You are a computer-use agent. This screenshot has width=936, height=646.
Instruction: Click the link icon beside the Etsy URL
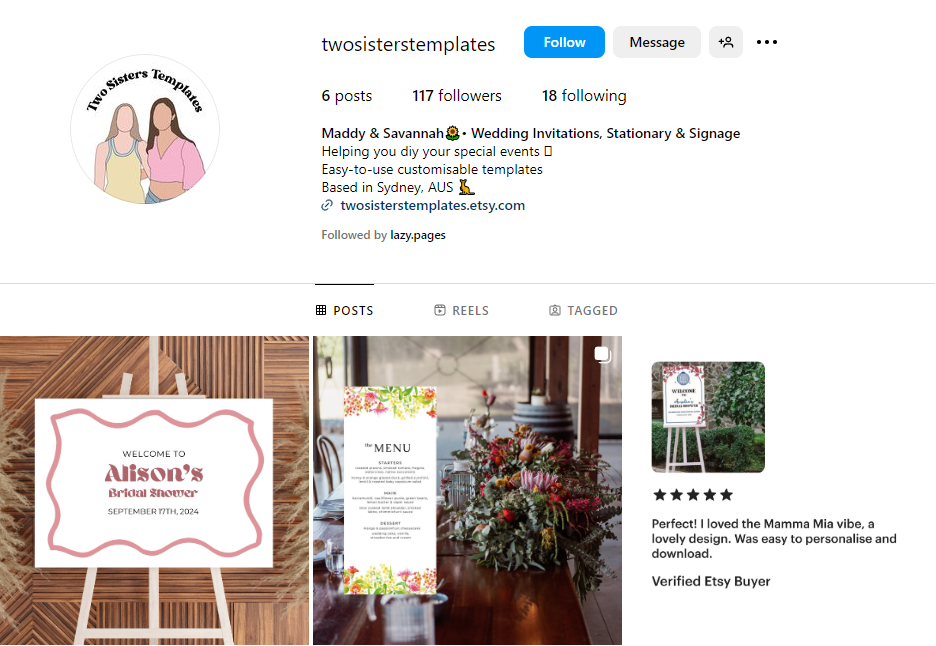click(327, 205)
